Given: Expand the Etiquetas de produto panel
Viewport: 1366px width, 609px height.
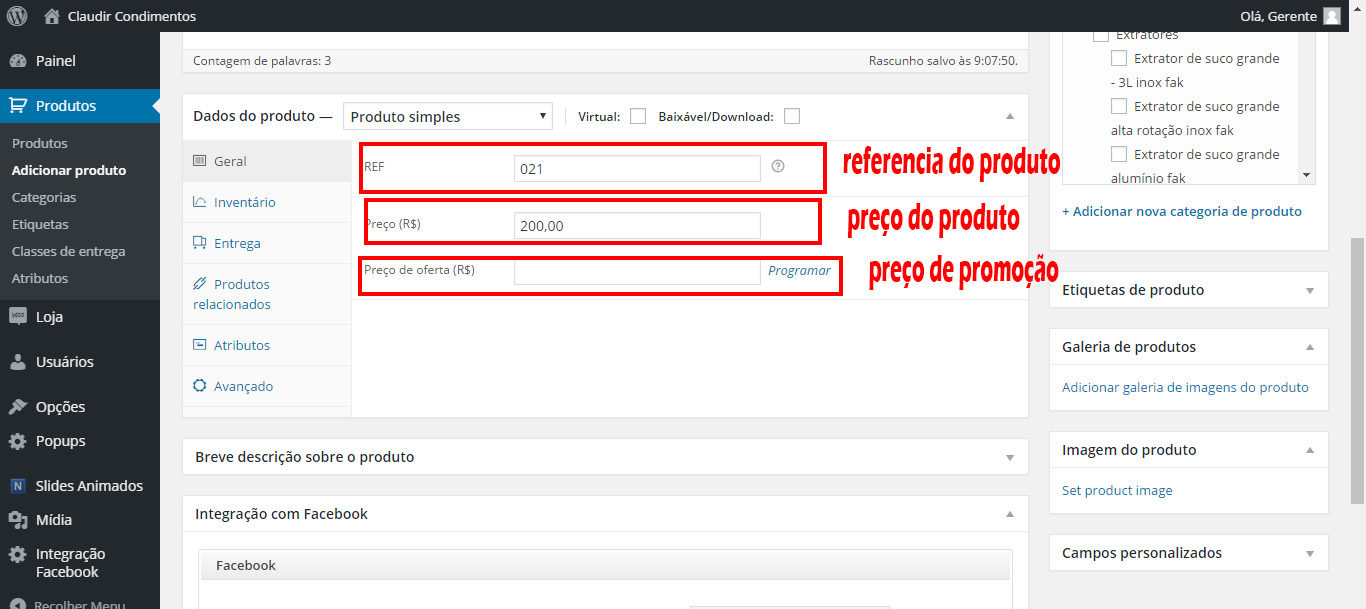Looking at the screenshot, I should coord(1309,290).
